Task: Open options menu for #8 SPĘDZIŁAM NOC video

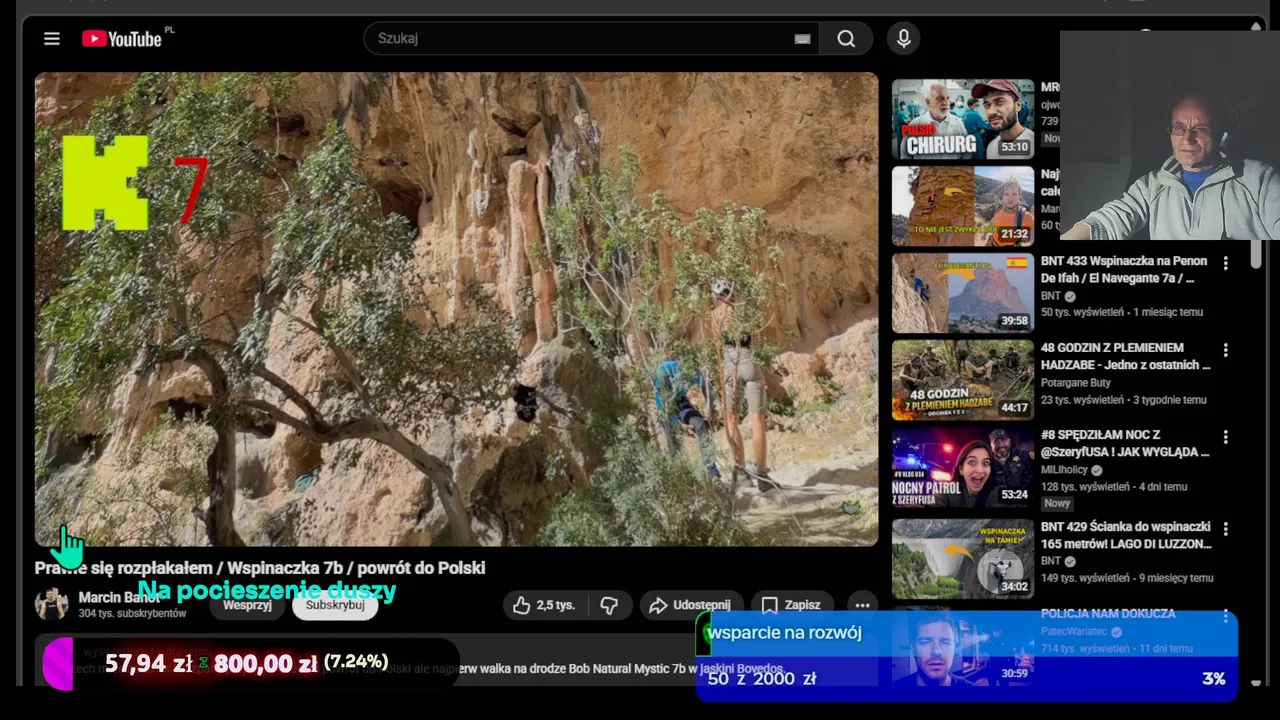Action: point(1226,438)
